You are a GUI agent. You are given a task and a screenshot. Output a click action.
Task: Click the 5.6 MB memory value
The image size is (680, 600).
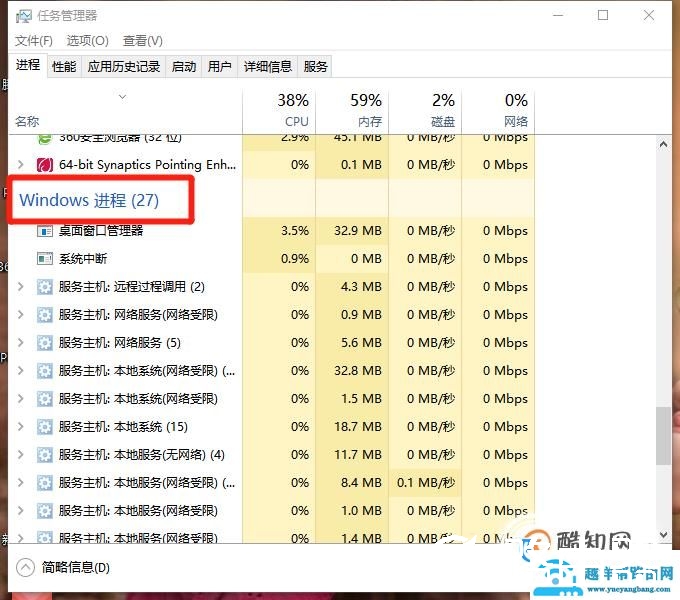(361, 343)
